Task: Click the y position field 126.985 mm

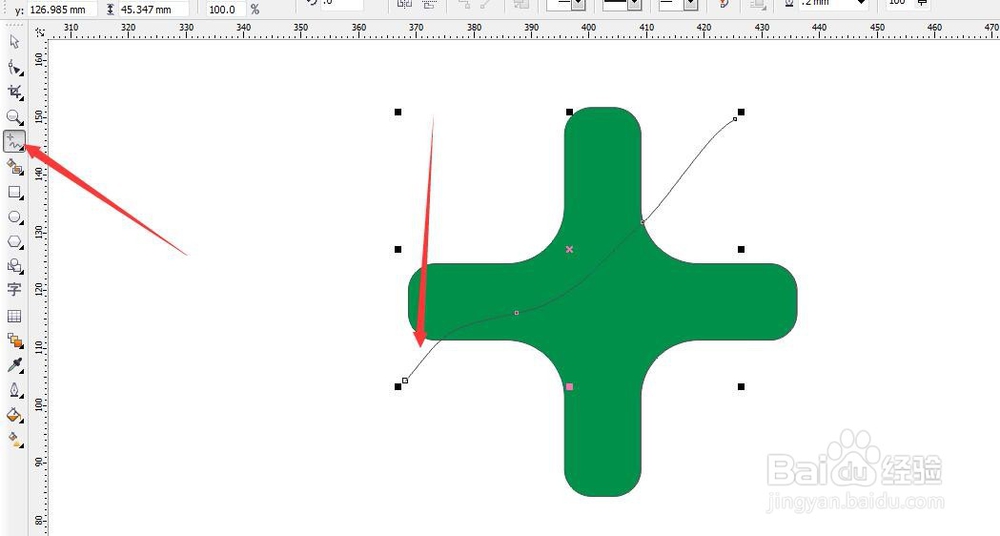Action: (62, 10)
